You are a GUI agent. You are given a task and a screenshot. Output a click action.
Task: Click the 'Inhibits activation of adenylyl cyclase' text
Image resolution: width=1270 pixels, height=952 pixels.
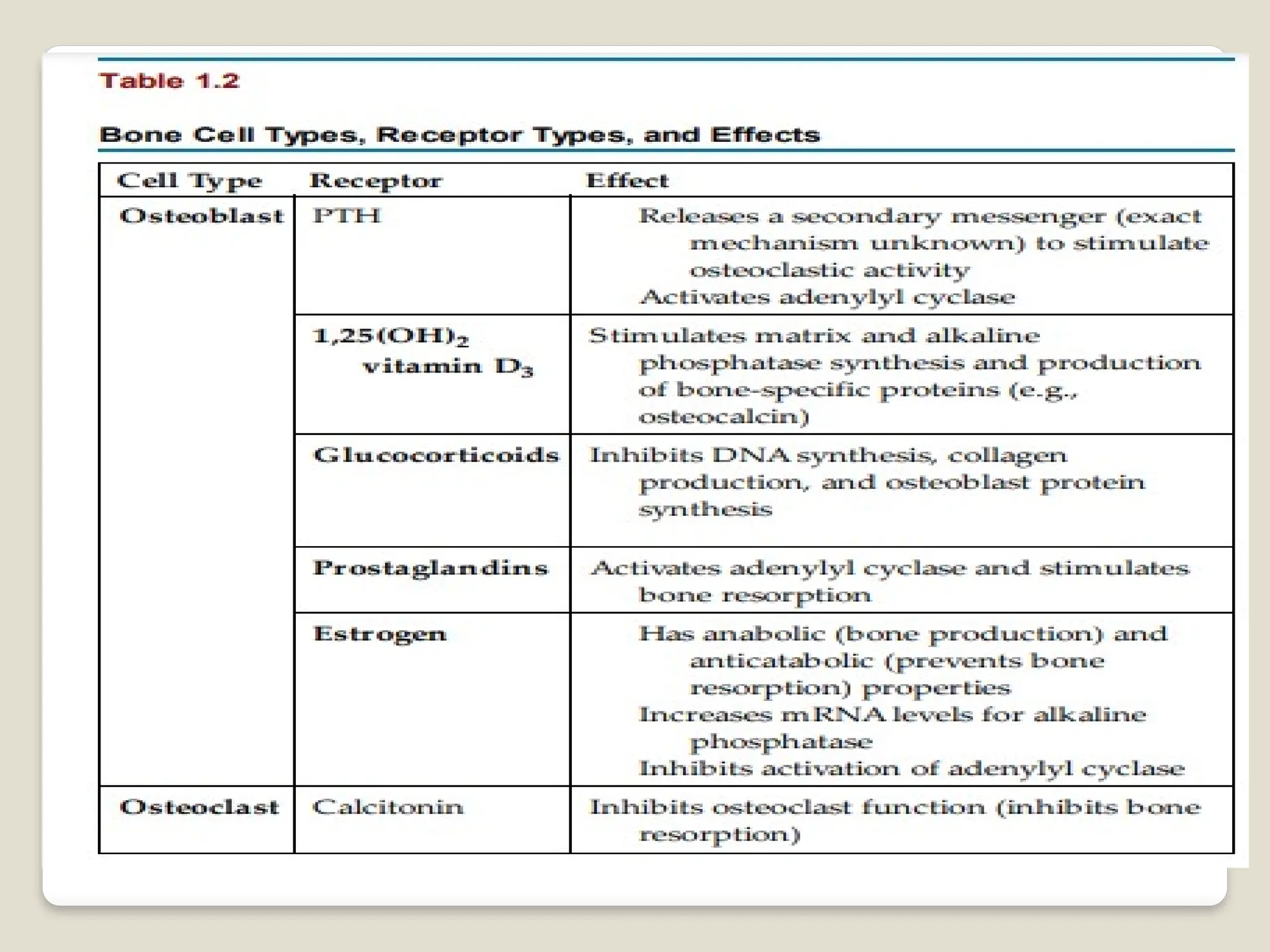pyautogui.click(x=912, y=769)
